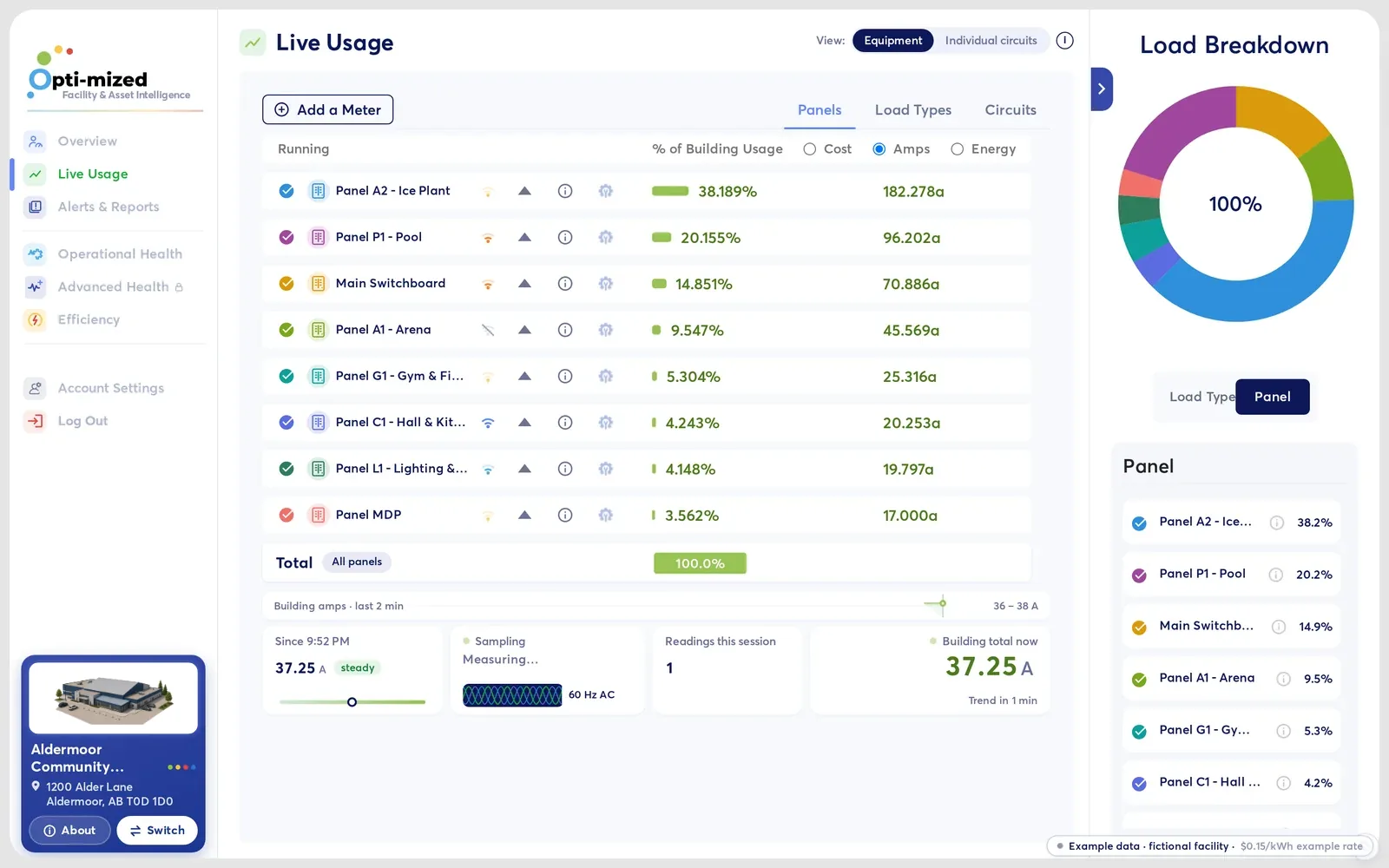Expand the Panel A1 - Arena row triangle
Viewport: 1389px width, 868px height.
click(524, 330)
